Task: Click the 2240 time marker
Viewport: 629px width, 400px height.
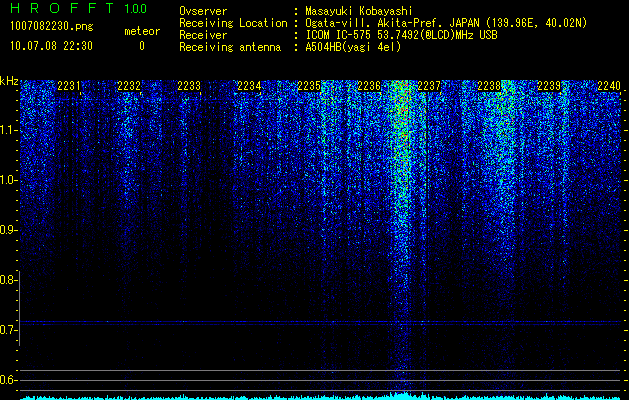Action: [x=609, y=86]
